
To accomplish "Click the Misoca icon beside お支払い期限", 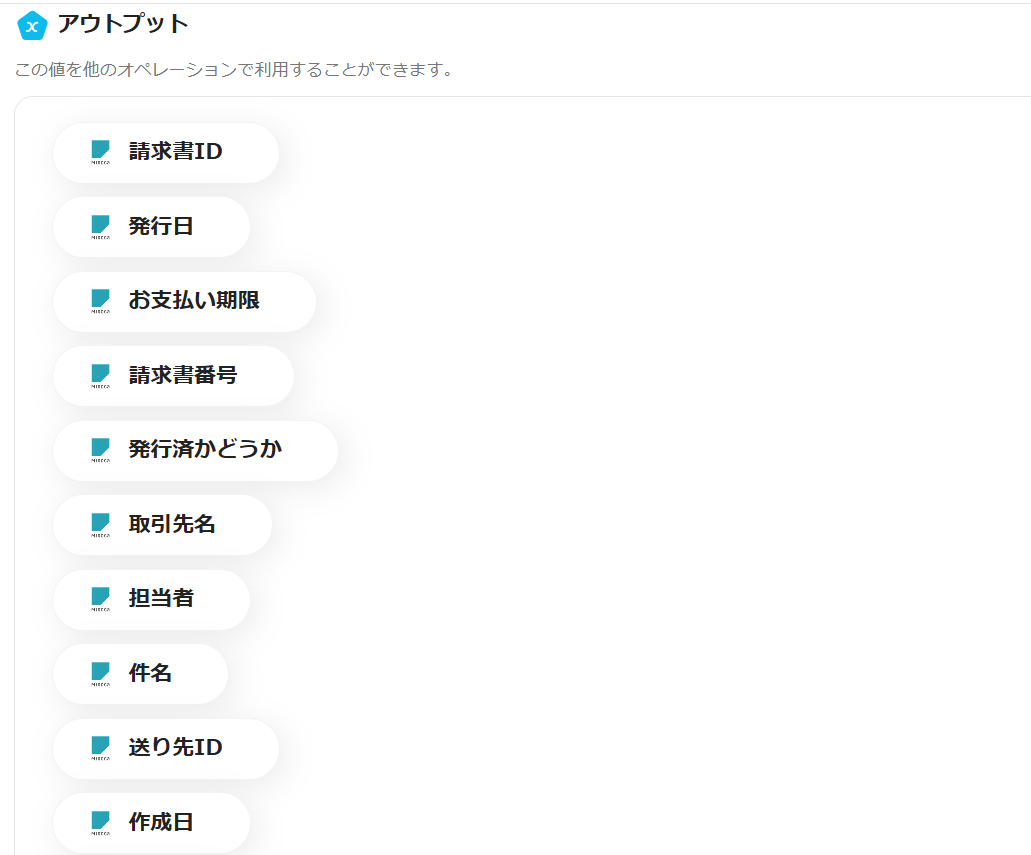I will click(100, 301).
